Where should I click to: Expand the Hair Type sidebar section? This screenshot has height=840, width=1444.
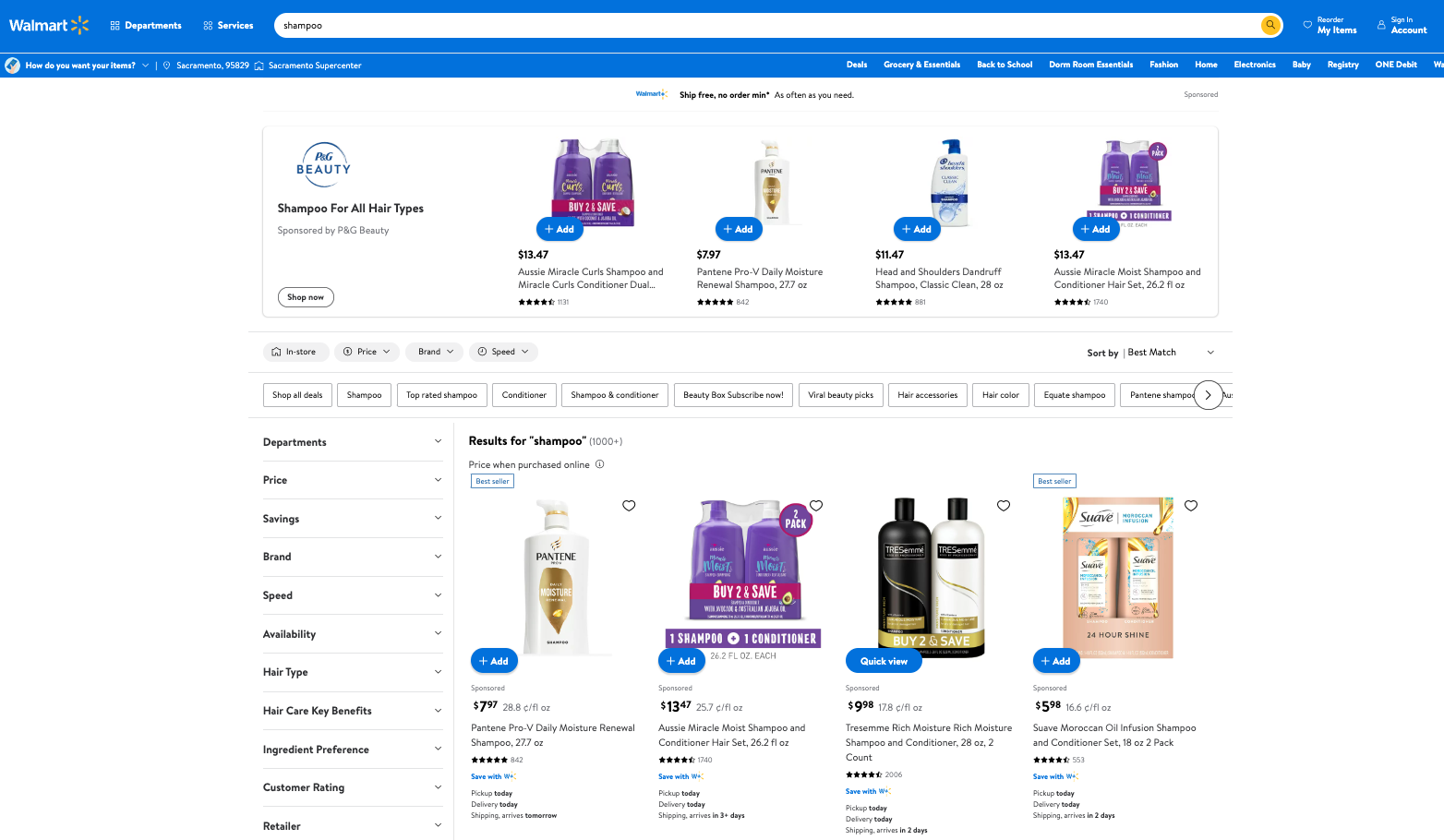(x=353, y=672)
